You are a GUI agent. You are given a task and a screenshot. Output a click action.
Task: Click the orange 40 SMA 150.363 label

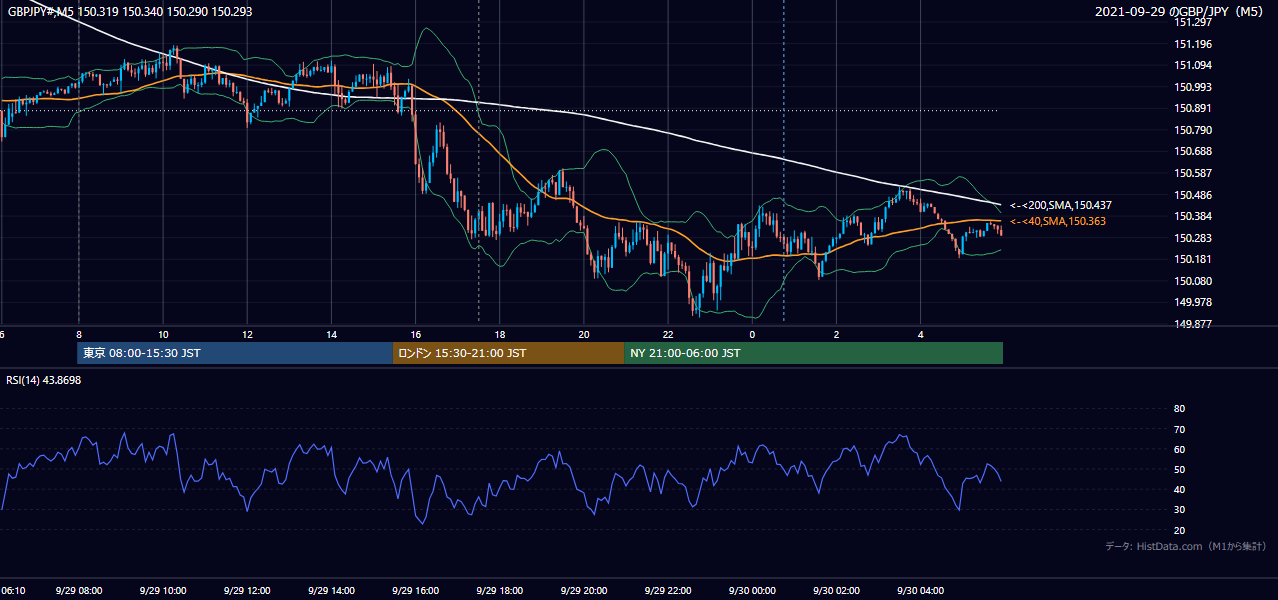pyautogui.click(x=1058, y=221)
